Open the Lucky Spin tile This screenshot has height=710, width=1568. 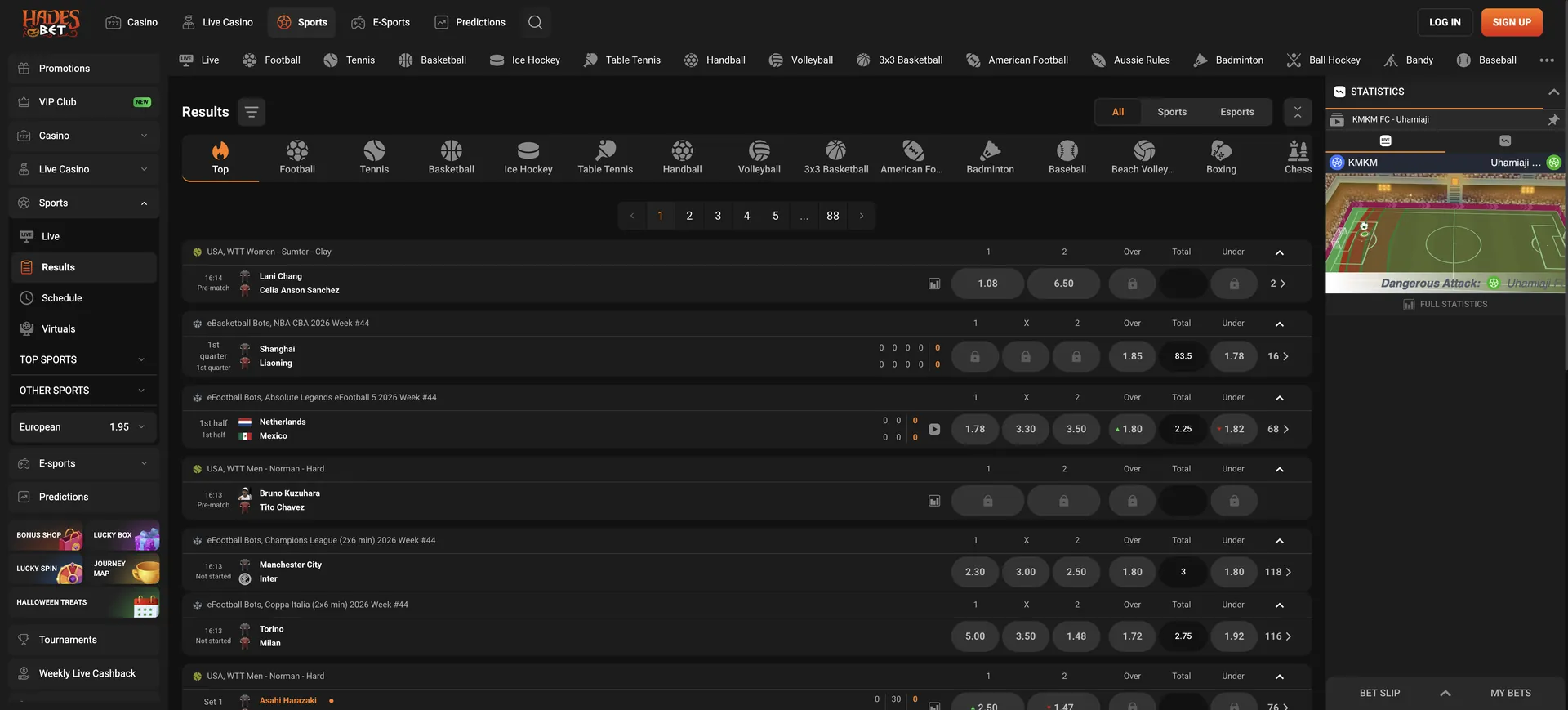point(47,569)
